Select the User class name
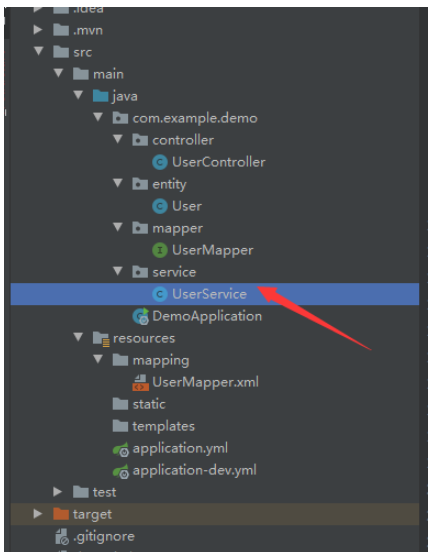Screen dimensions: 431x552 click(187, 206)
